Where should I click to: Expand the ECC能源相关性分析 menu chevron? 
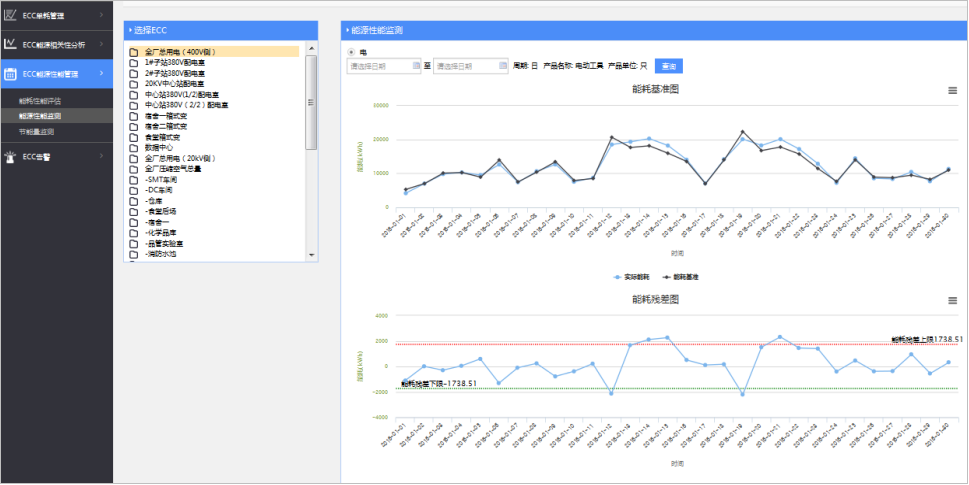101,44
